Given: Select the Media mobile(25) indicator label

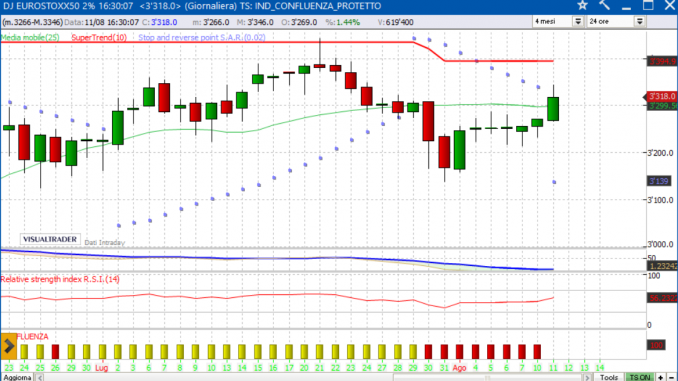Looking at the screenshot, I should point(30,38).
